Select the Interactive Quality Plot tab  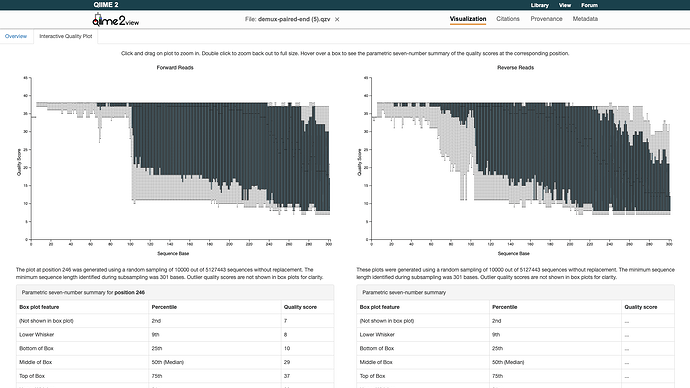pos(66,36)
